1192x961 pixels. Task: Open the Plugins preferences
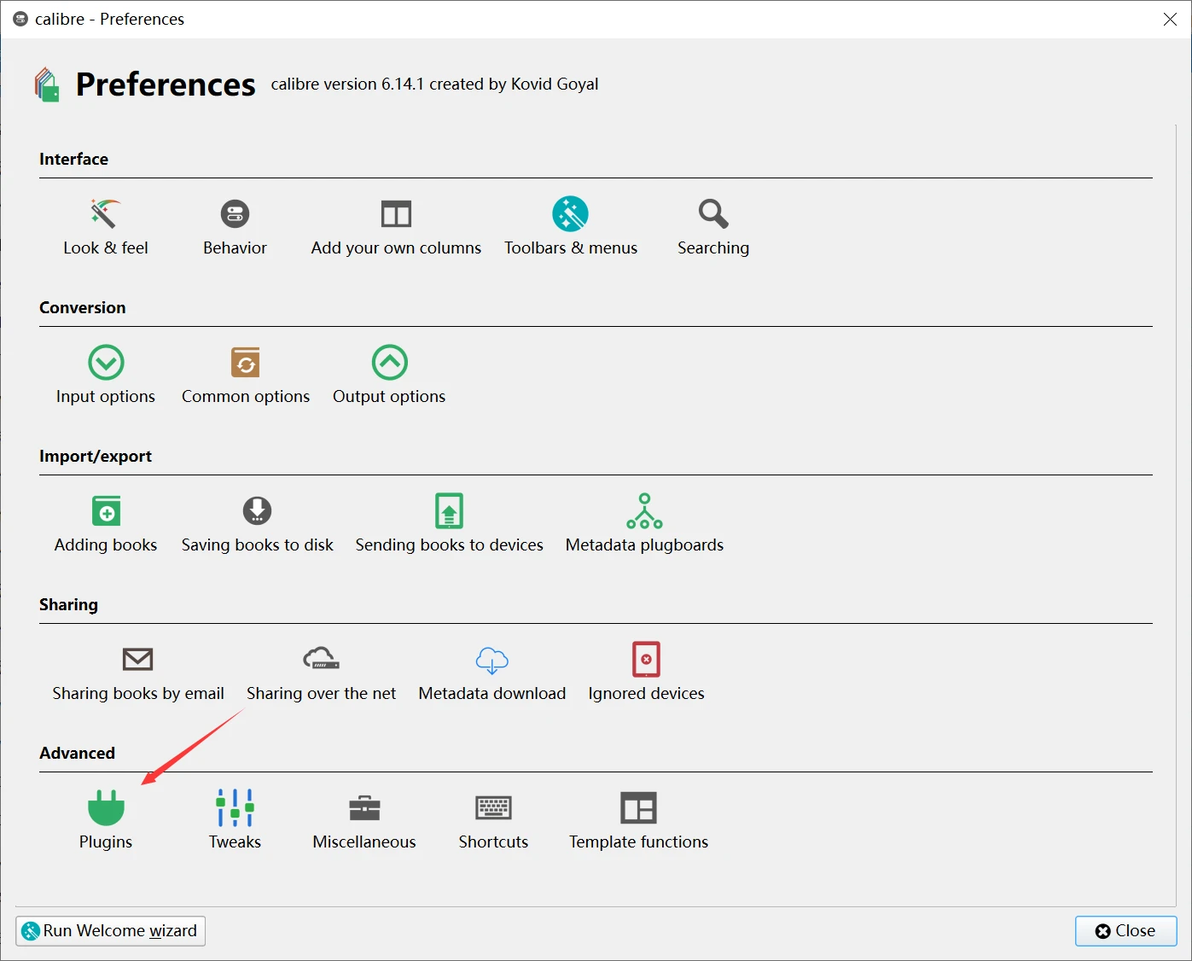[x=106, y=820]
